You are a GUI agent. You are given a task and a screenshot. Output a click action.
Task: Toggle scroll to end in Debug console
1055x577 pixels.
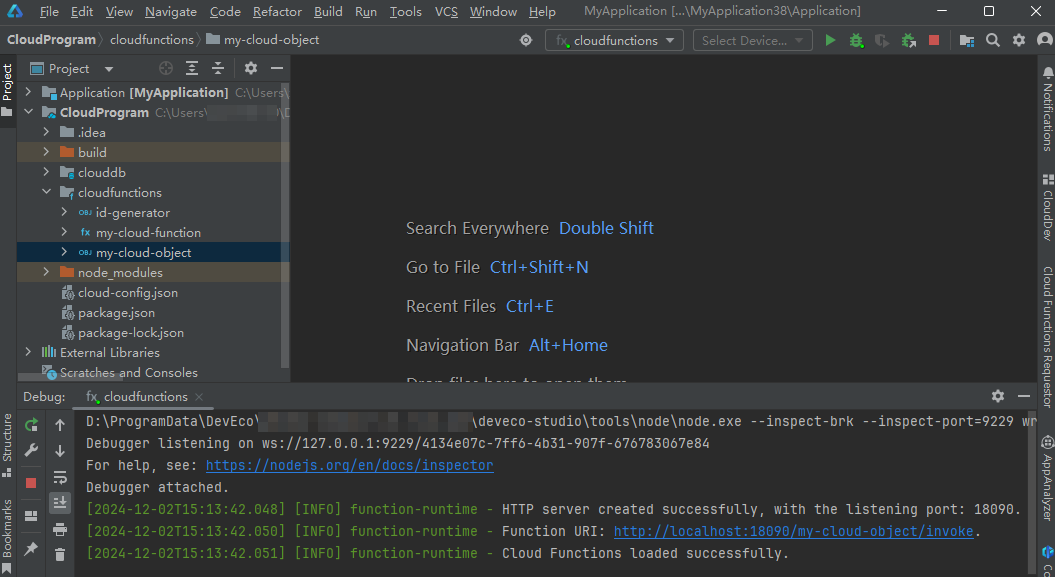coord(60,502)
